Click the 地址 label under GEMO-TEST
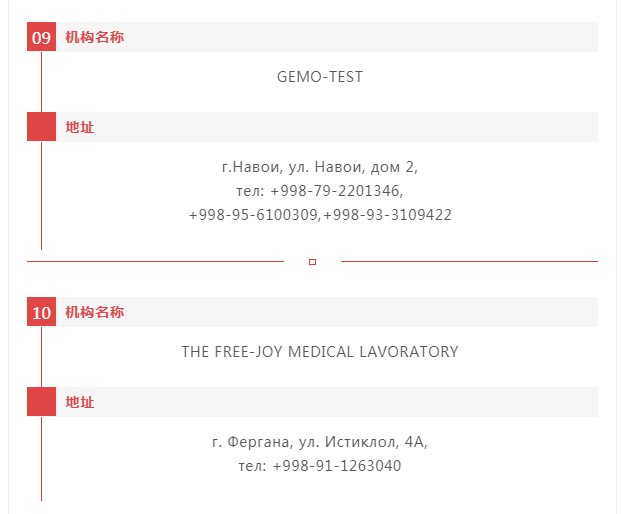 pos(80,127)
